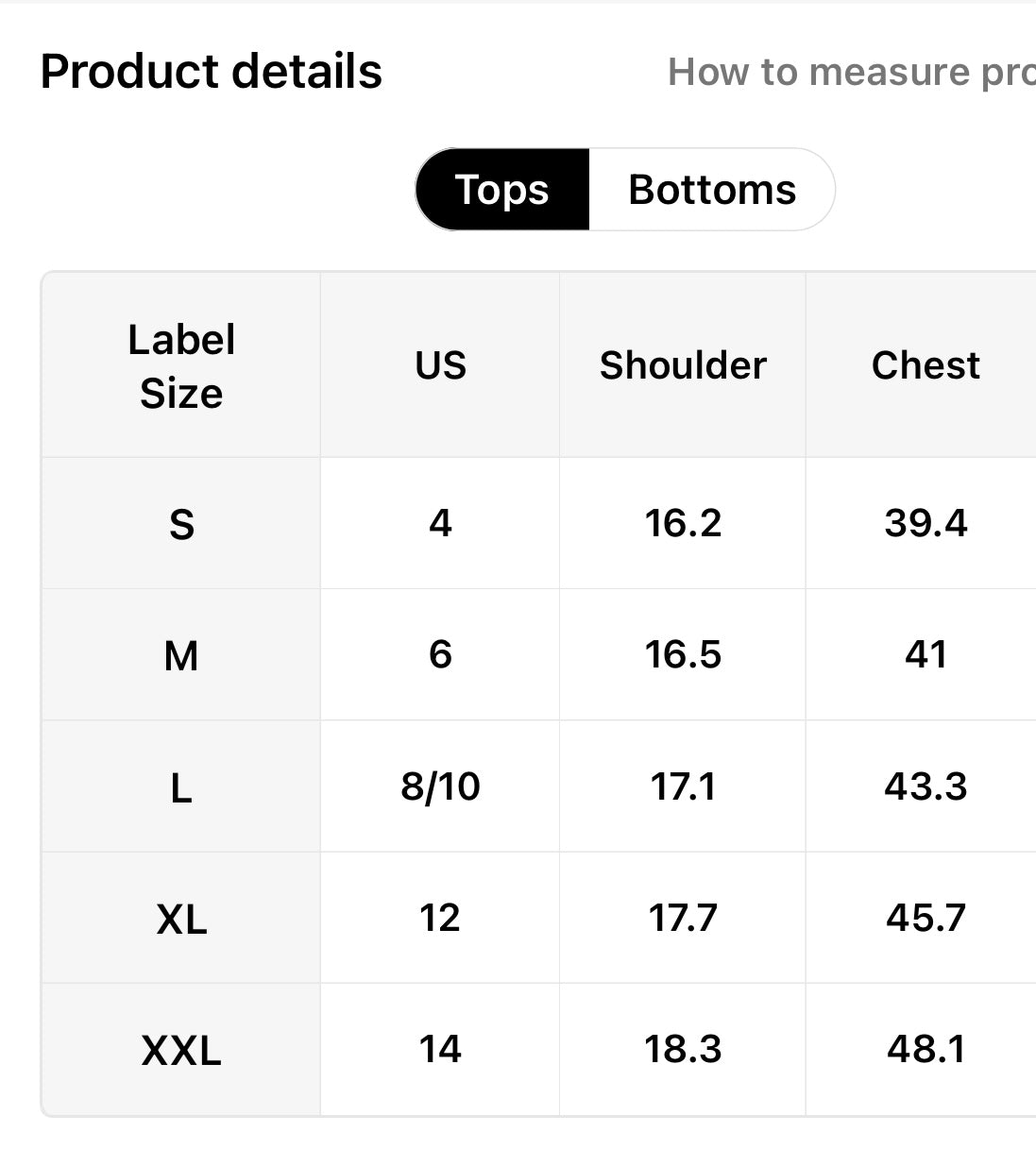Viewport: 1036px width, 1149px height.
Task: Click the chest value 39.4 cell
Action: [x=926, y=524]
